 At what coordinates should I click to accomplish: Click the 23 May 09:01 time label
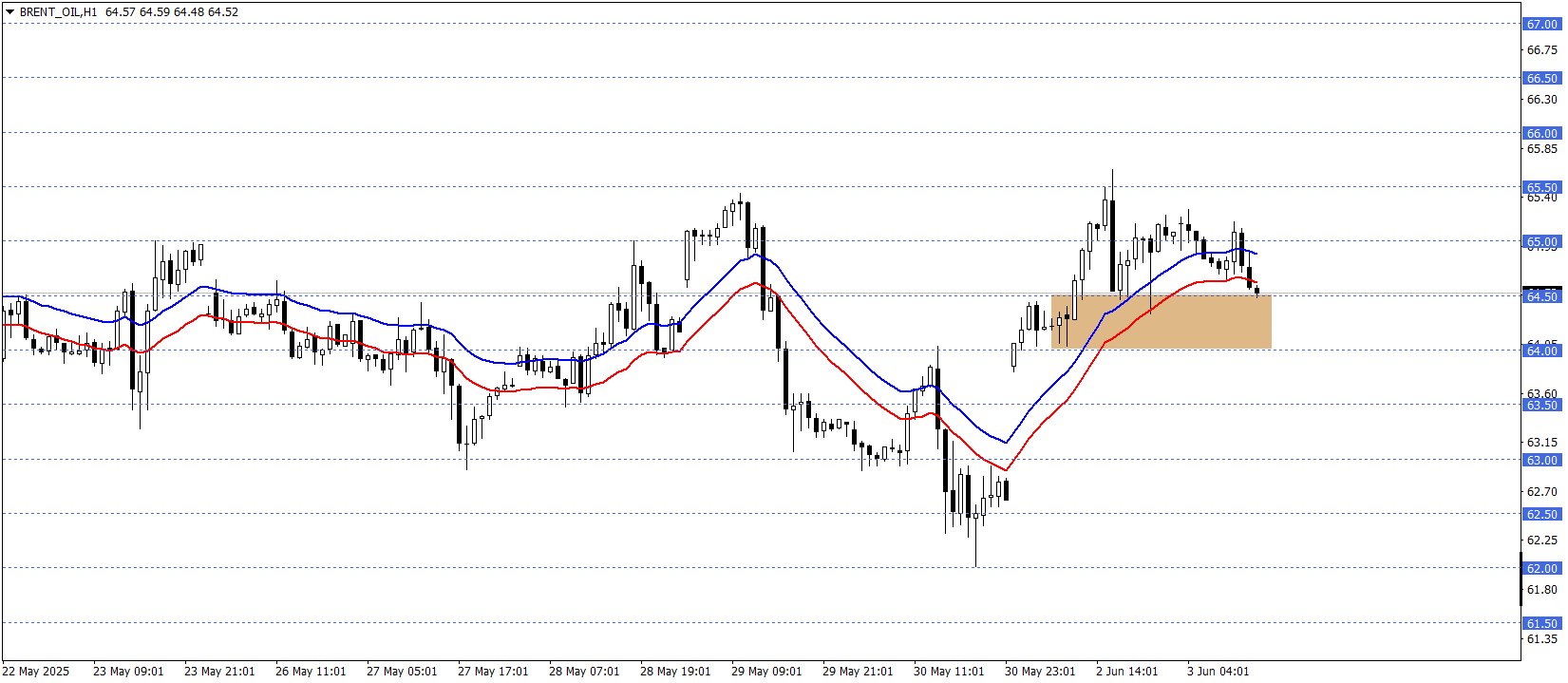pos(128,672)
